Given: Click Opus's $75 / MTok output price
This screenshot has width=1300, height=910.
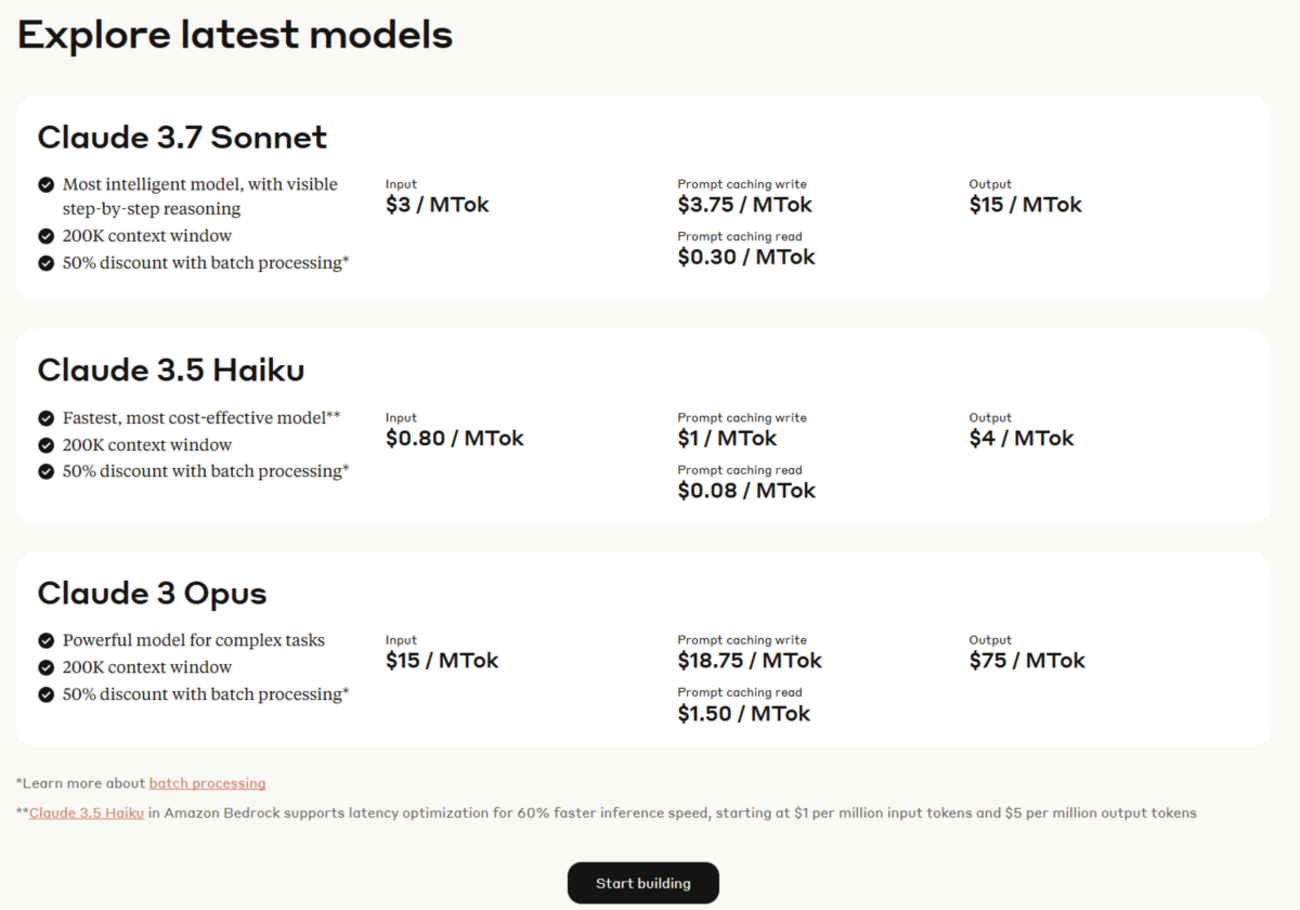Looking at the screenshot, I should (x=1026, y=660).
